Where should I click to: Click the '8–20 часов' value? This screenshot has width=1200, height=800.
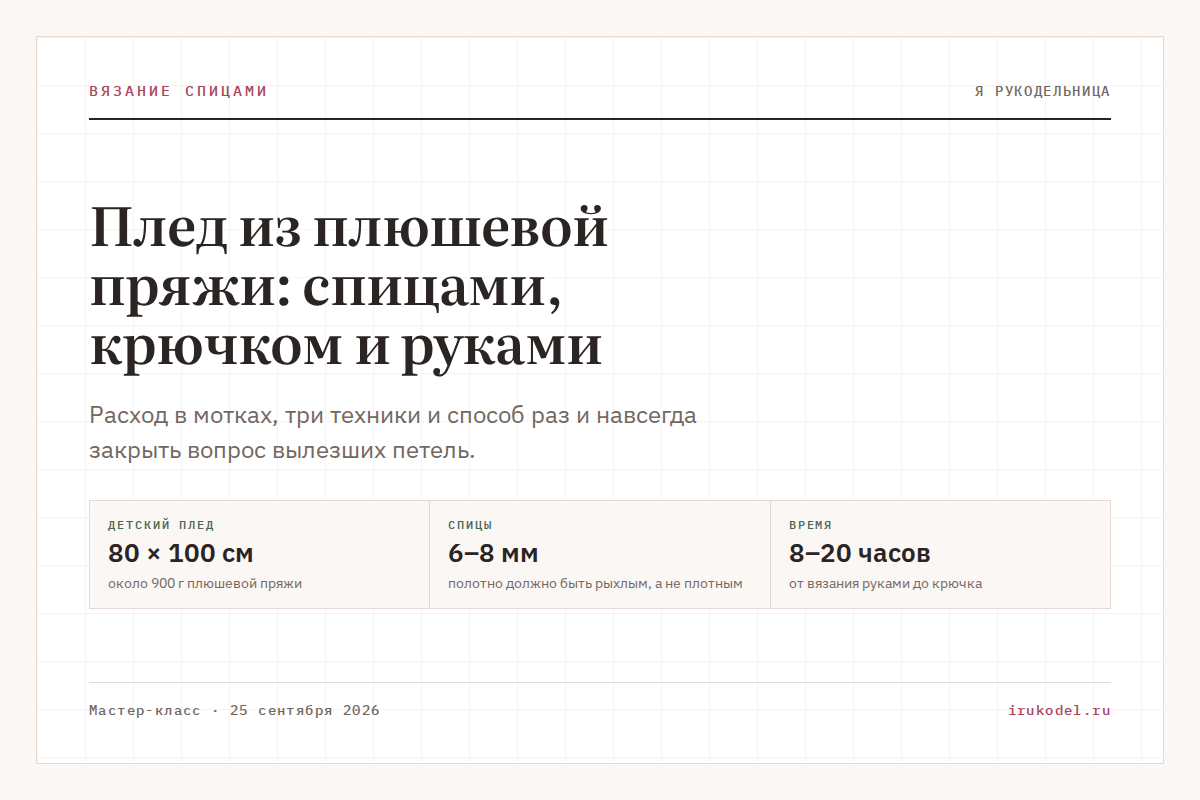point(860,553)
